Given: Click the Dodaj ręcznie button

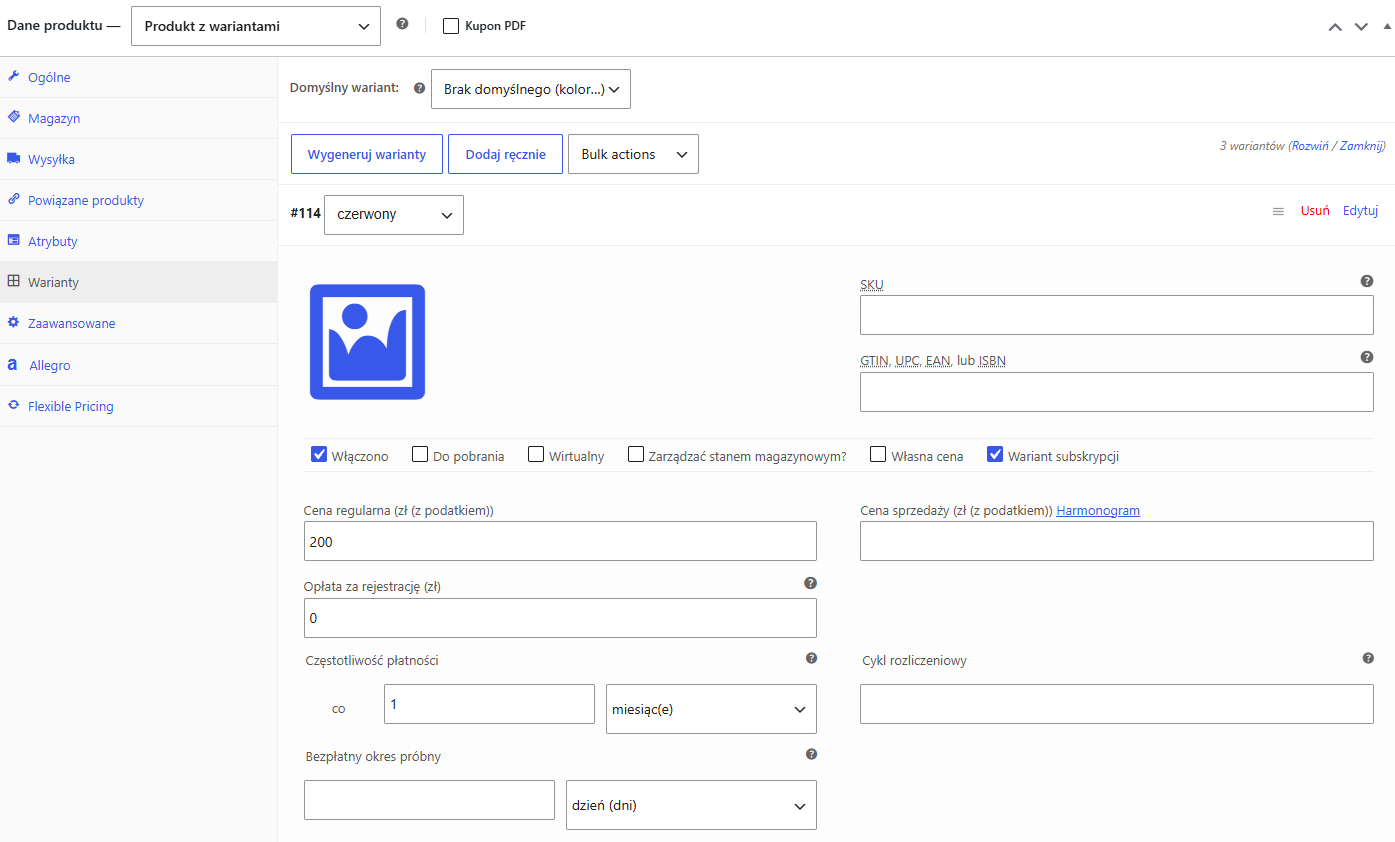Looking at the screenshot, I should pos(505,154).
